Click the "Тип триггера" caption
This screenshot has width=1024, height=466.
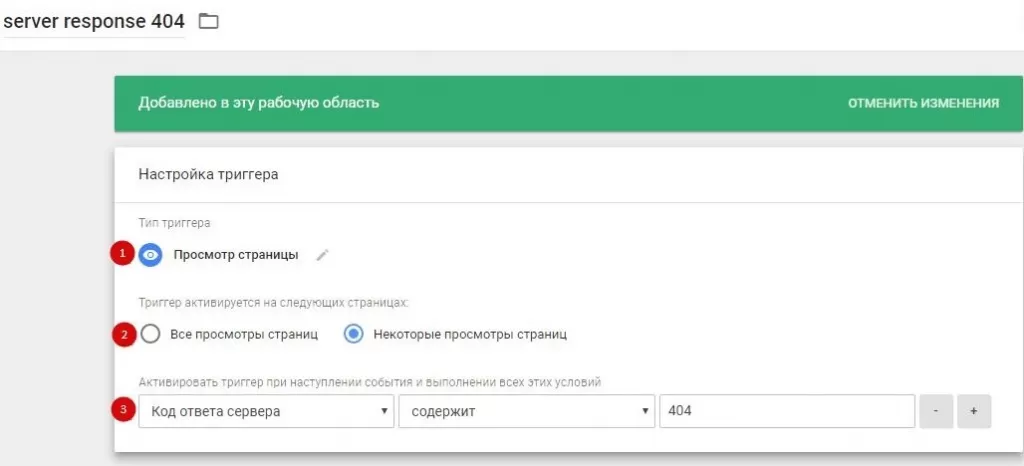click(x=174, y=222)
